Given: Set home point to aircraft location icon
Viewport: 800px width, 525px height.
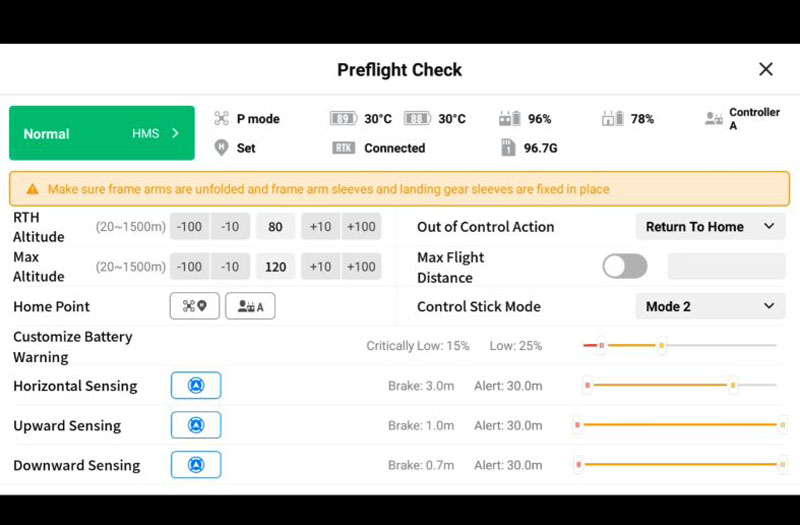Looking at the screenshot, I should point(194,306).
